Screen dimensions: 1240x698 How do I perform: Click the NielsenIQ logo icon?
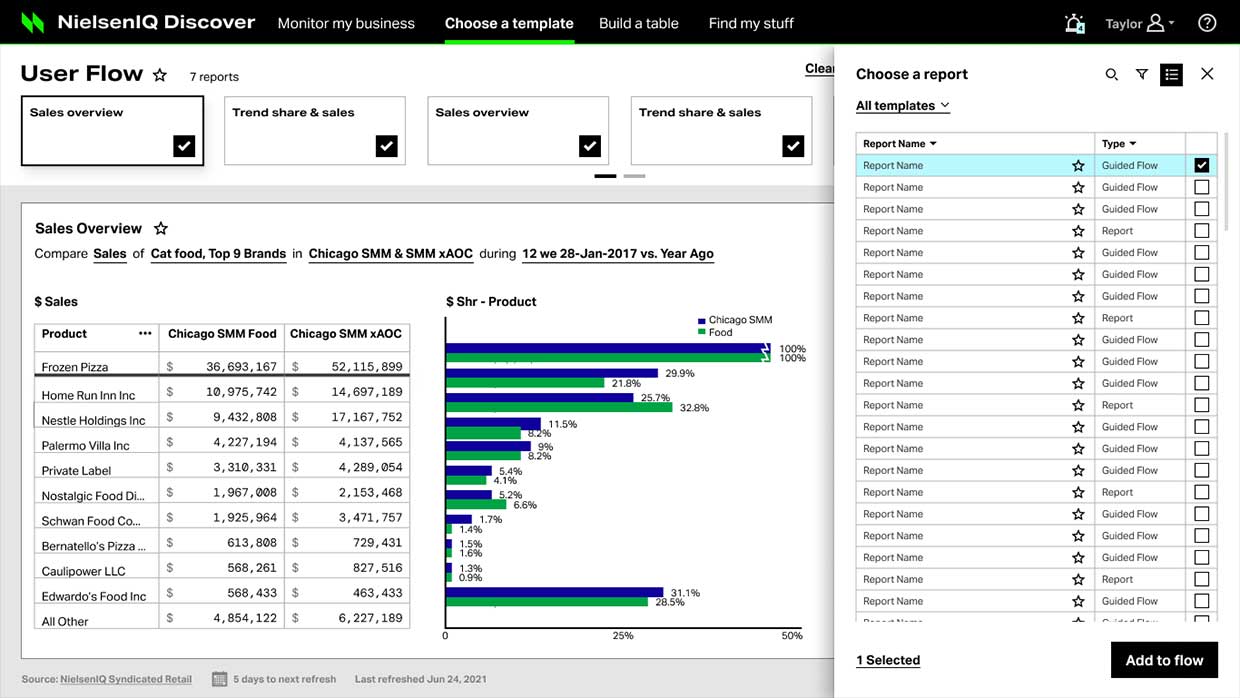[x=33, y=22]
